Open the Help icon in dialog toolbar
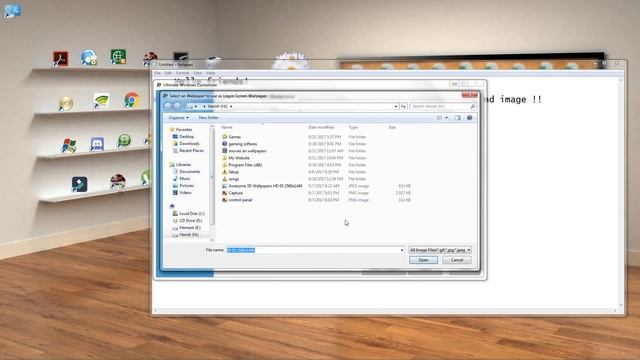The width and height of the screenshot is (640, 360). click(469, 118)
